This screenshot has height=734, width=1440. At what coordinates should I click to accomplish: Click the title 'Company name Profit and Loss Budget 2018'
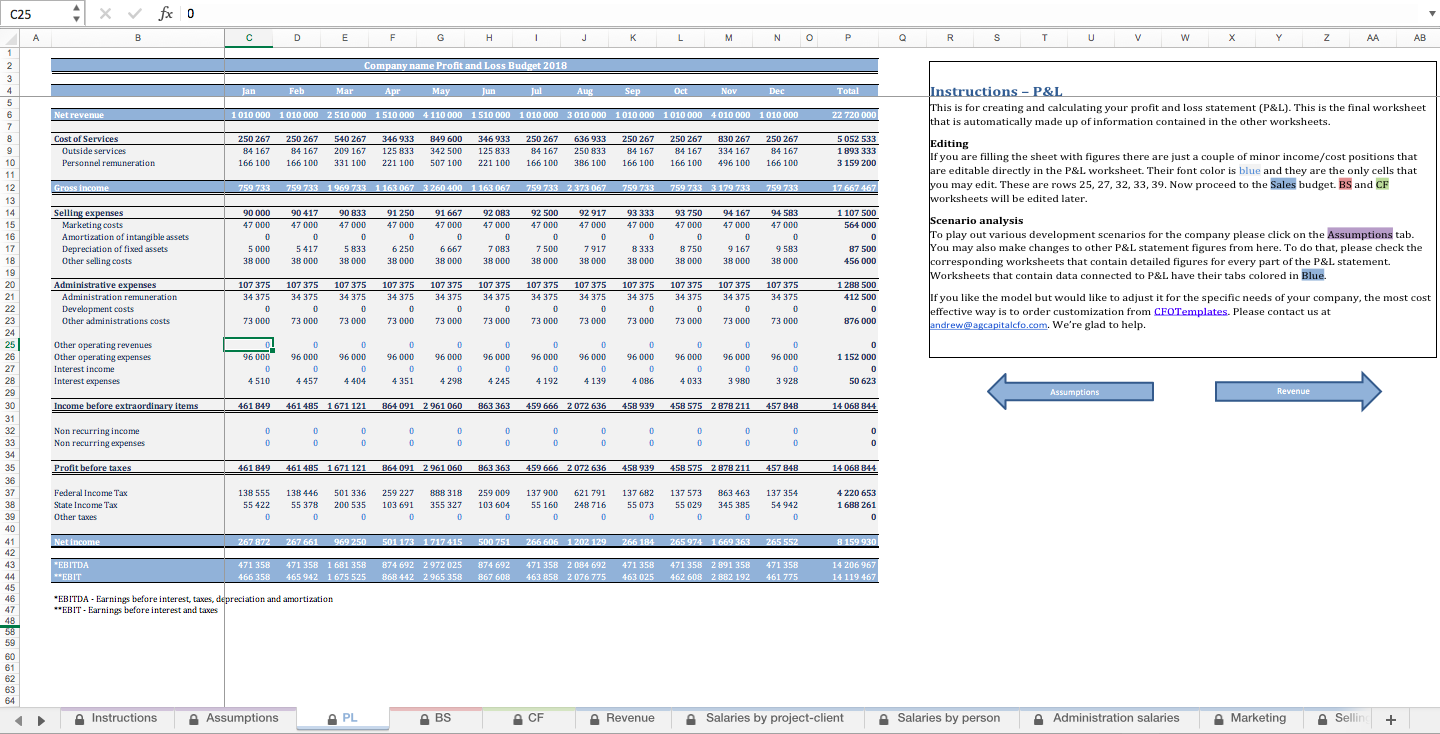tap(465, 65)
